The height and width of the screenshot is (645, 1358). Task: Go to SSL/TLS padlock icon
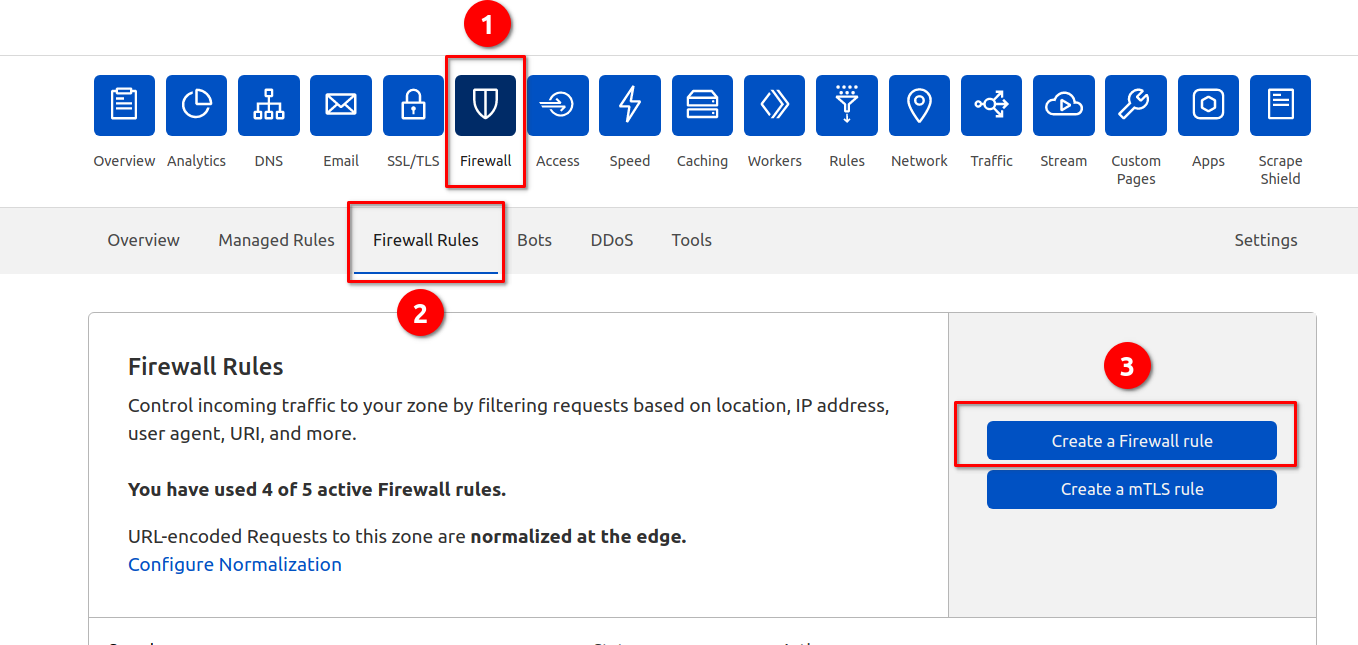click(x=413, y=105)
